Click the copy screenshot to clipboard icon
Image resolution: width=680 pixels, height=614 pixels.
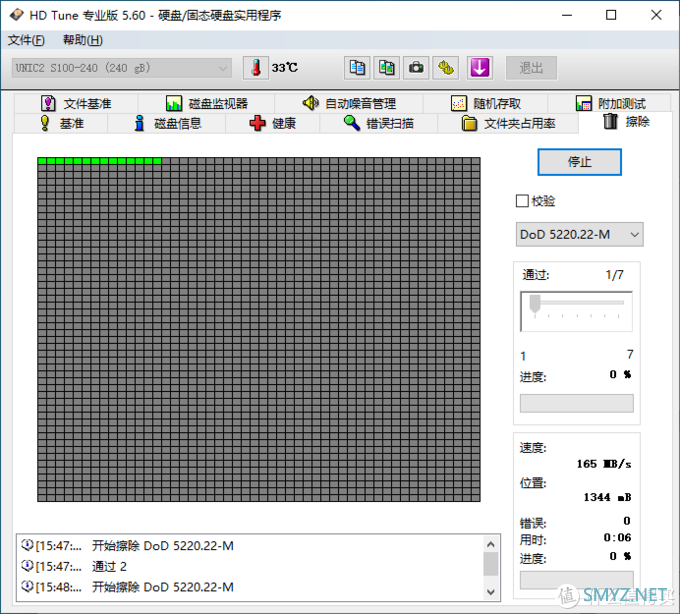(x=386, y=68)
